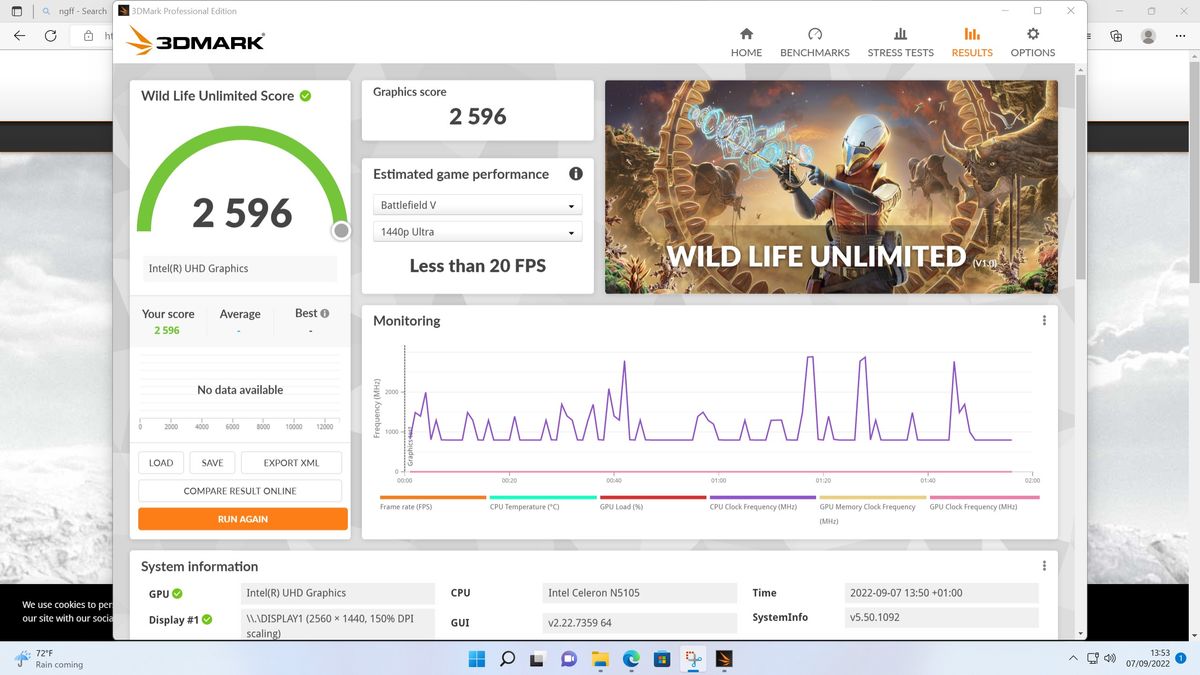Open Snipping Tool on the taskbar
1200x675 pixels.
[693, 658]
